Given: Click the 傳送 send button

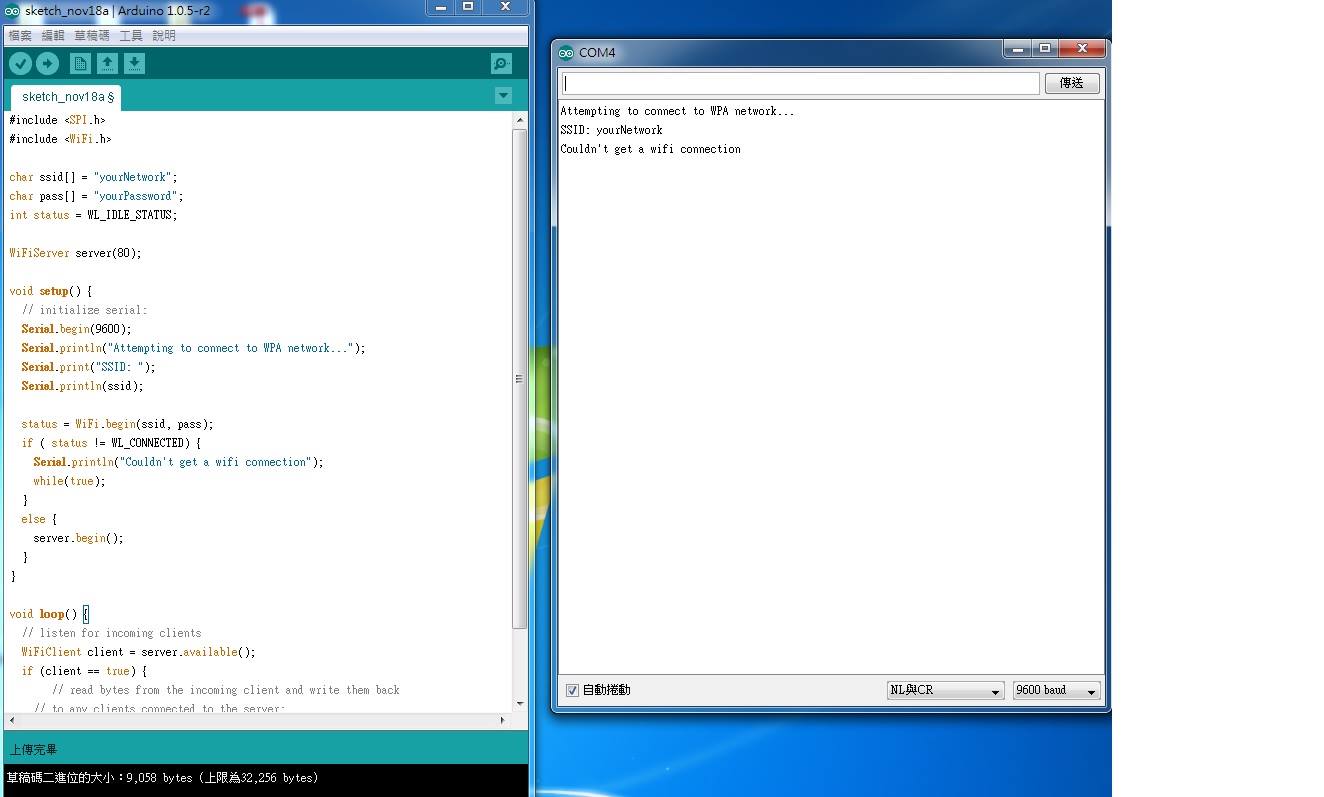Looking at the screenshot, I should [x=1072, y=83].
